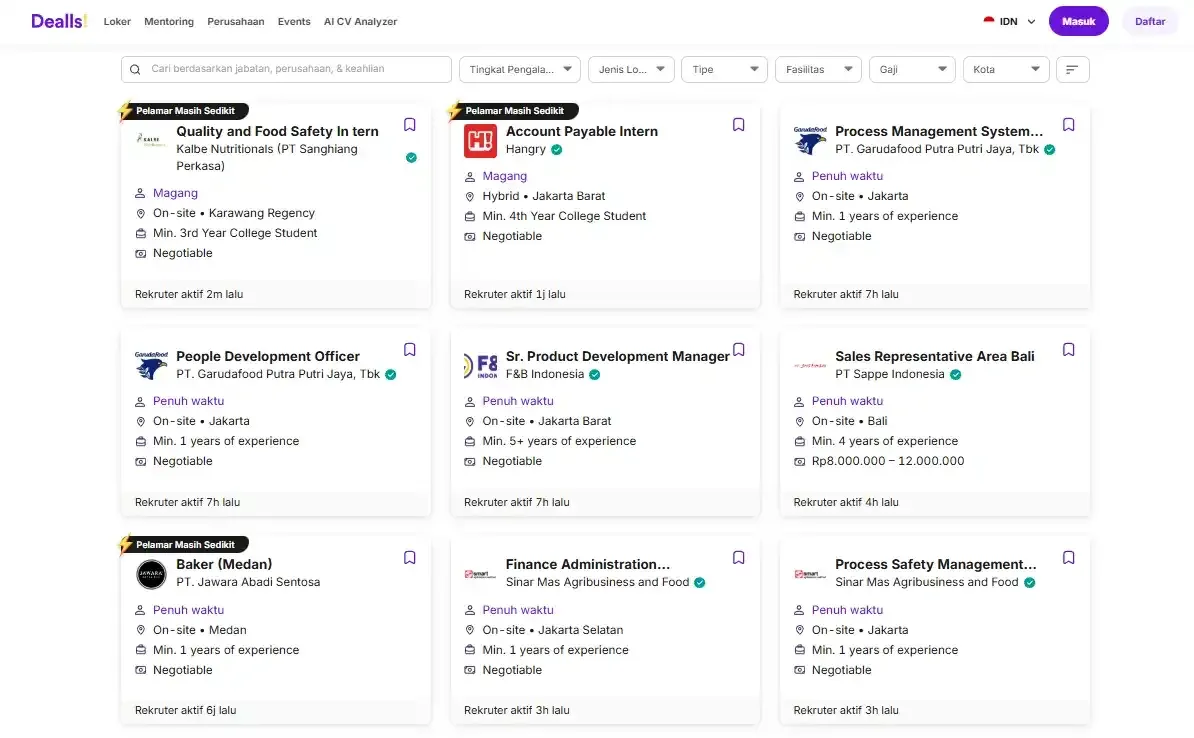Open the AI CV Analyzer page
The image size is (1194, 738).
360,21
